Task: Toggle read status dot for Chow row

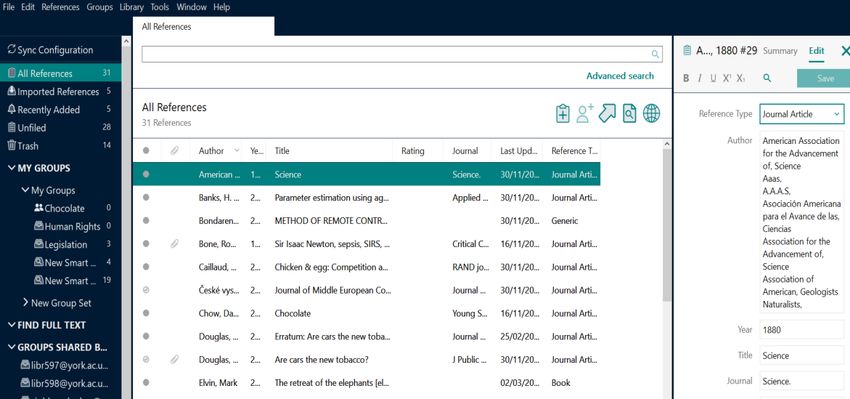Action: point(146,313)
